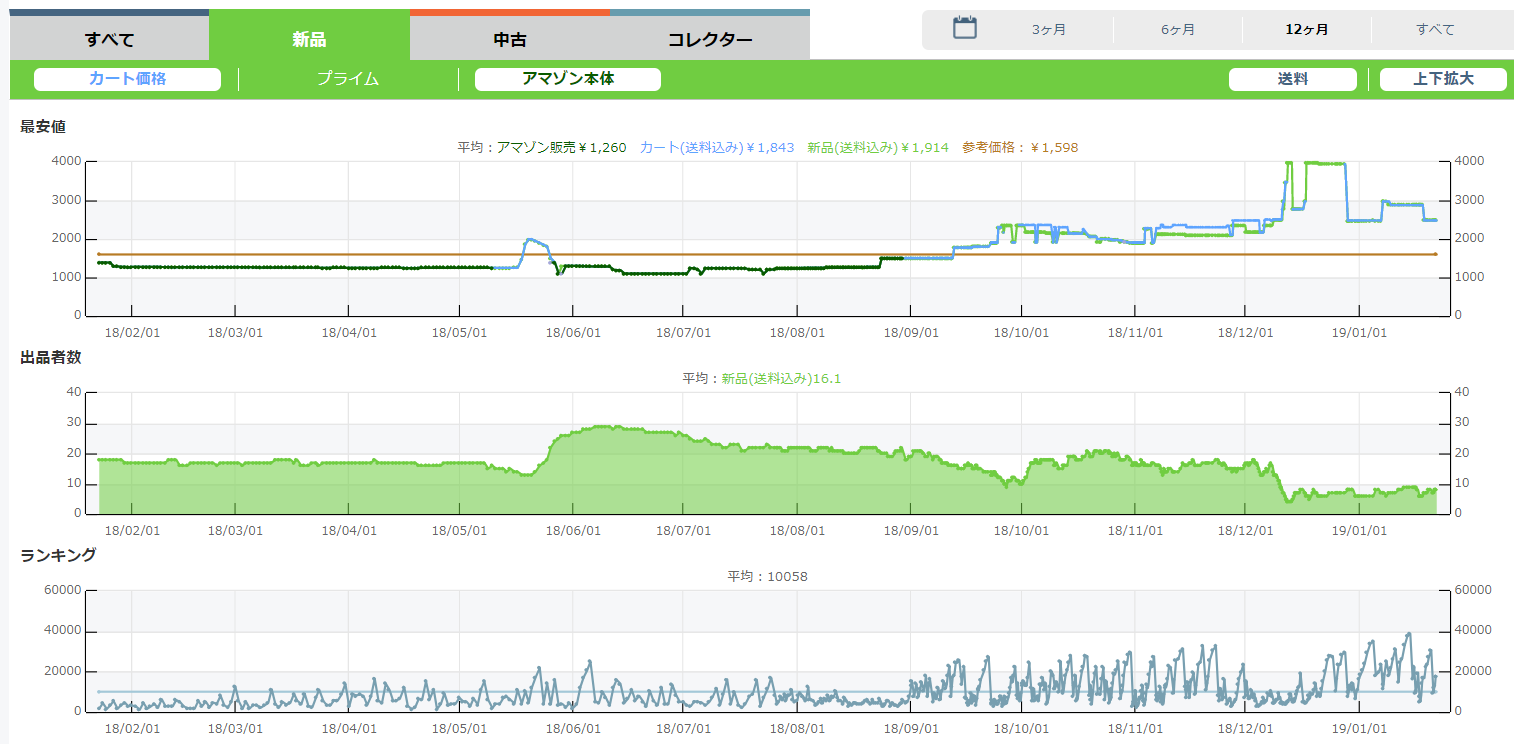This screenshot has width=1514, height=744.
Task: Click the 出品者数 green area chart
Action: tap(700, 480)
